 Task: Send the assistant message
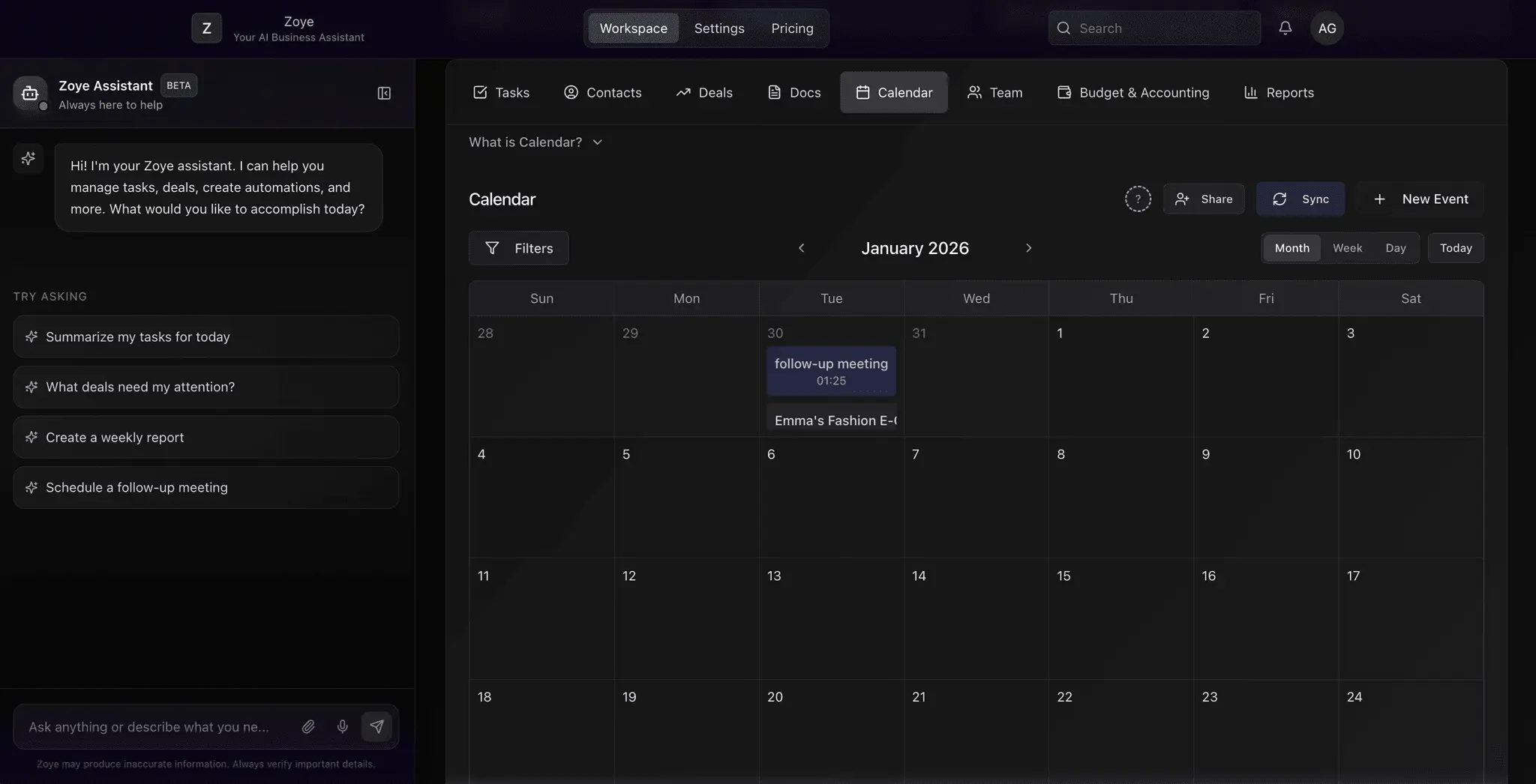pyautogui.click(x=376, y=726)
